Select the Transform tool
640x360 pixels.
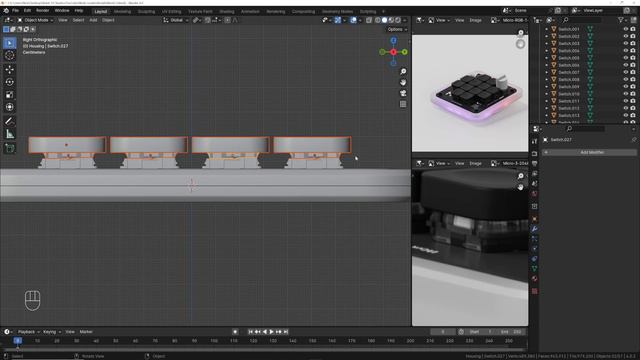click(10, 107)
